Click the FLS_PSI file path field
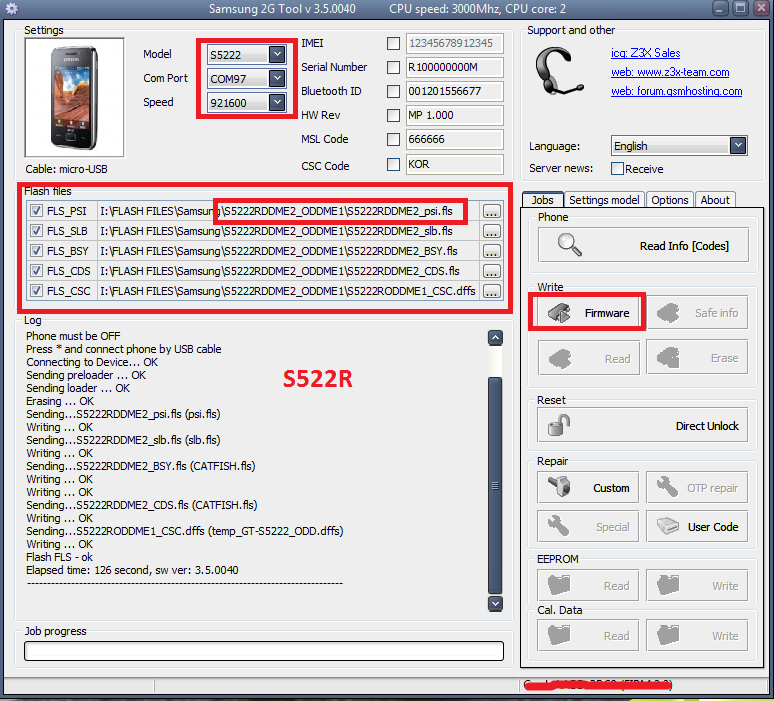Image resolution: width=774 pixels, height=701 pixels. pyautogui.click(x=288, y=211)
